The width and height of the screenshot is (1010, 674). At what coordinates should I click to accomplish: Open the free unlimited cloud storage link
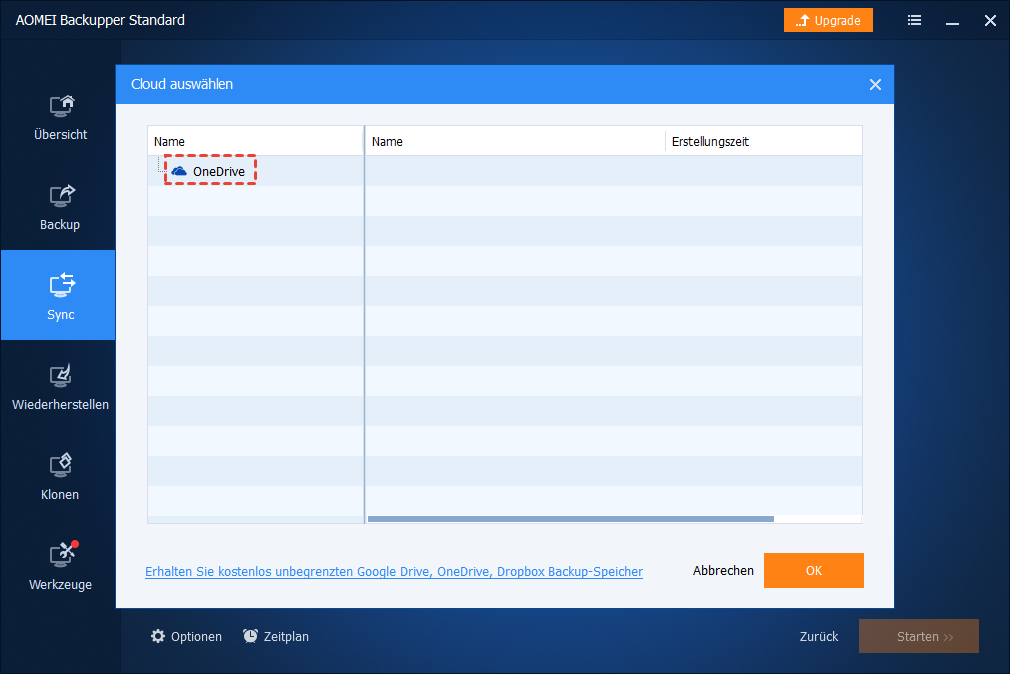(x=394, y=572)
